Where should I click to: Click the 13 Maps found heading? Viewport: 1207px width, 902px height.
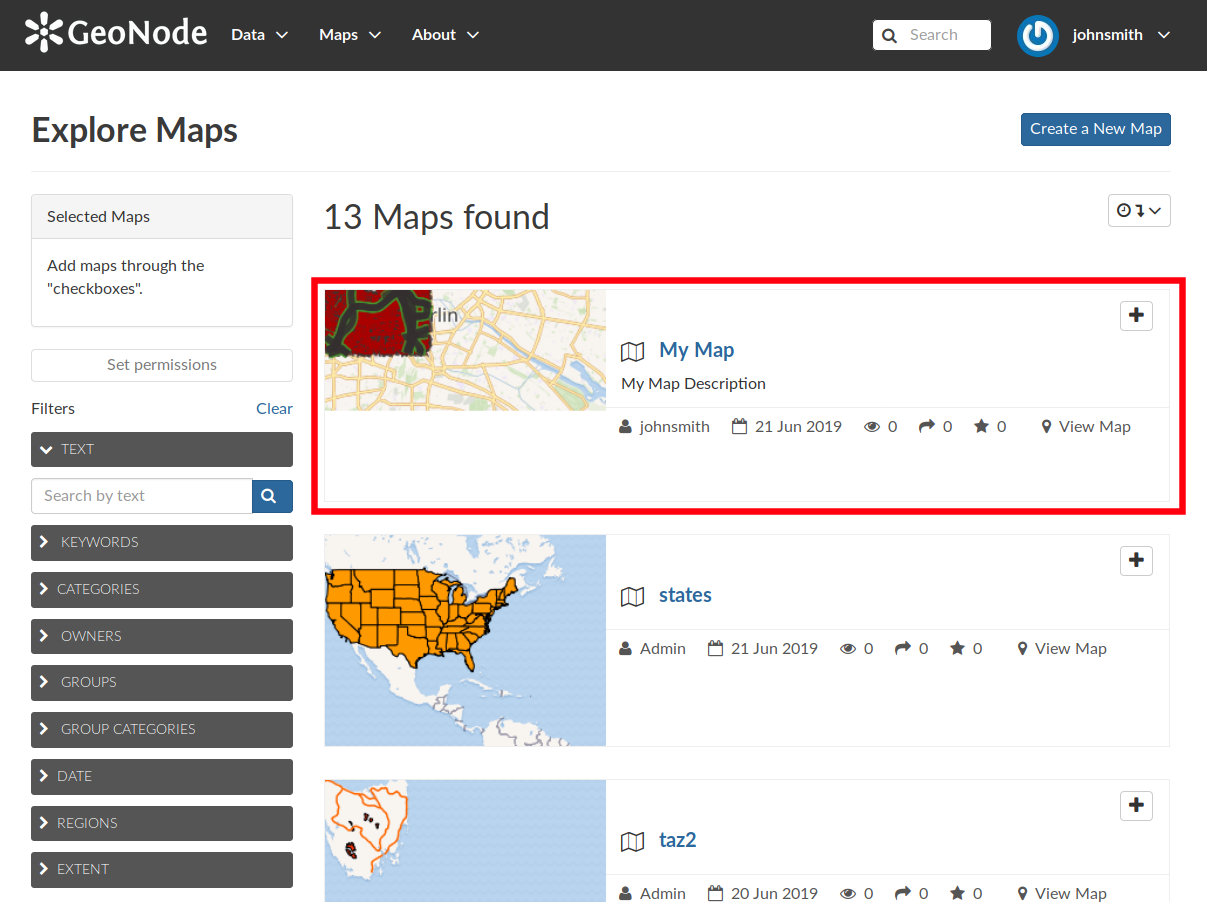coord(436,217)
